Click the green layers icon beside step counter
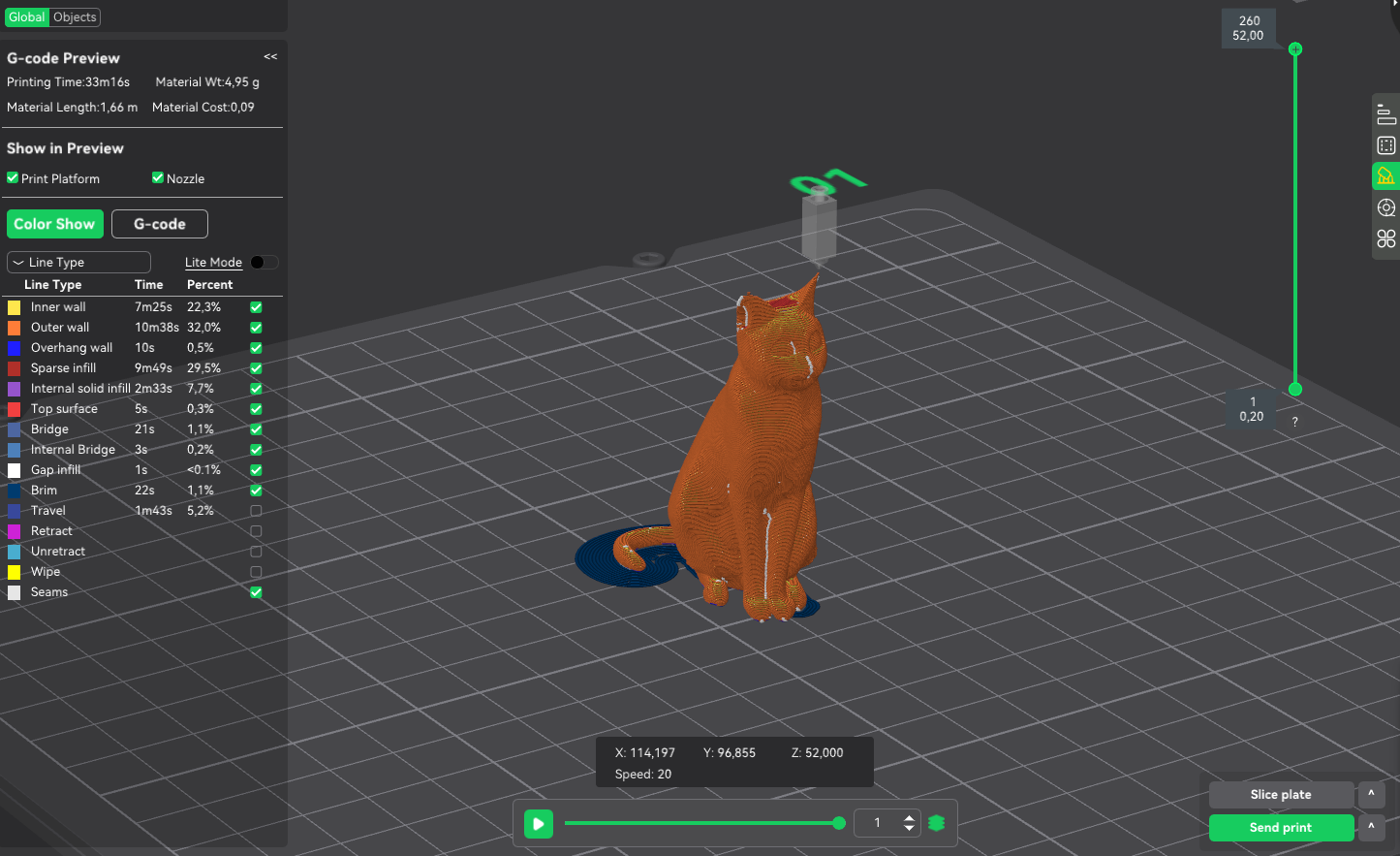The height and width of the screenshot is (856, 1400). point(936,823)
